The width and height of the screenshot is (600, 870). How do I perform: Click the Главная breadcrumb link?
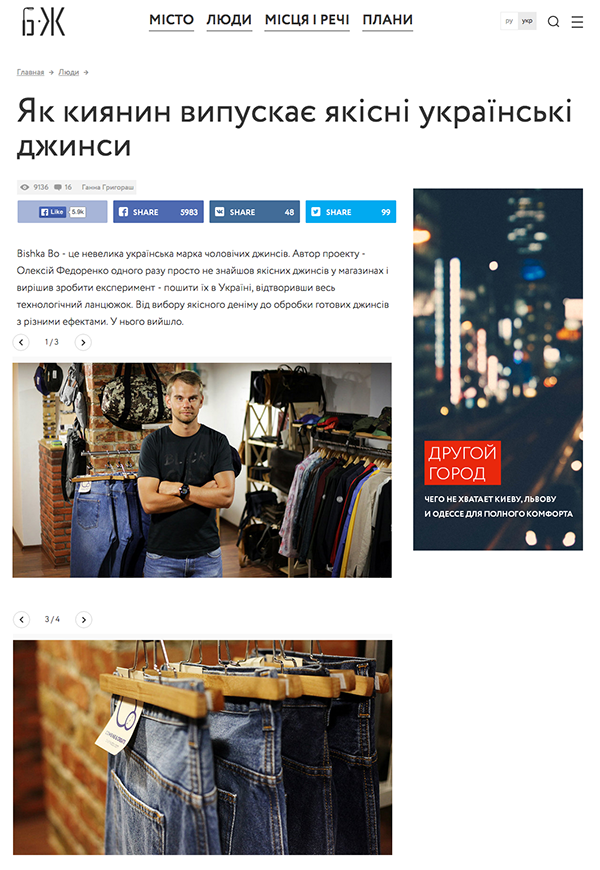pos(30,73)
